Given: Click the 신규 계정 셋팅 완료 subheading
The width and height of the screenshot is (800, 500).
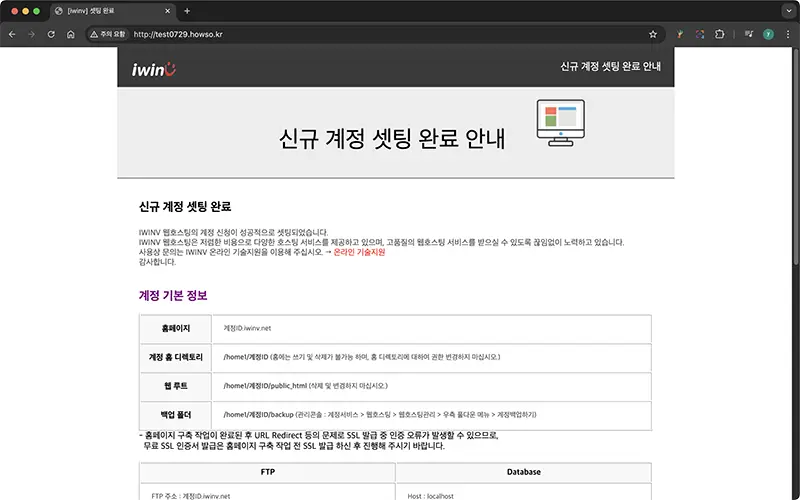Looking at the screenshot, I should click(x=185, y=206).
